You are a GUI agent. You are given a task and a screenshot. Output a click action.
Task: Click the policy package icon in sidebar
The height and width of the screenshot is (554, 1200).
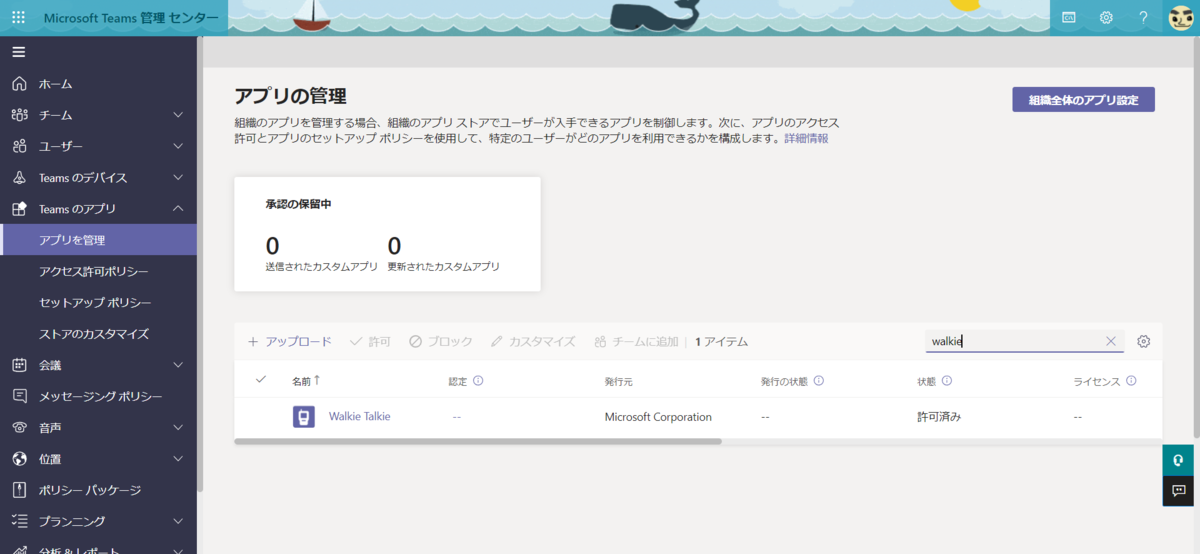tap(19, 490)
